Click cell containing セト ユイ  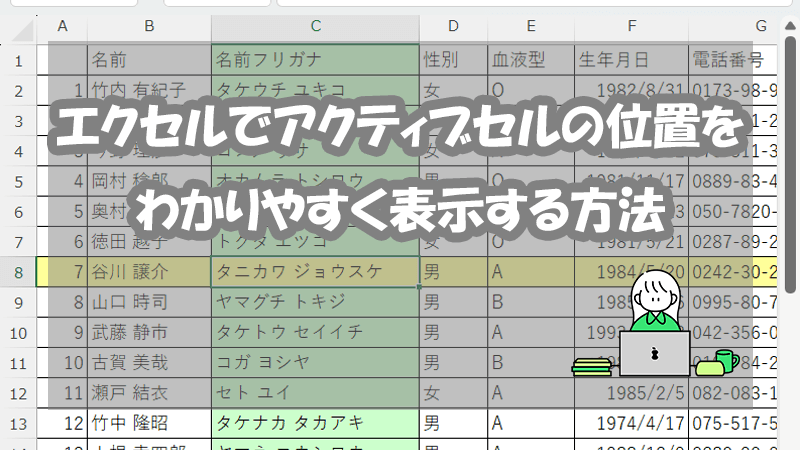(x=315, y=392)
